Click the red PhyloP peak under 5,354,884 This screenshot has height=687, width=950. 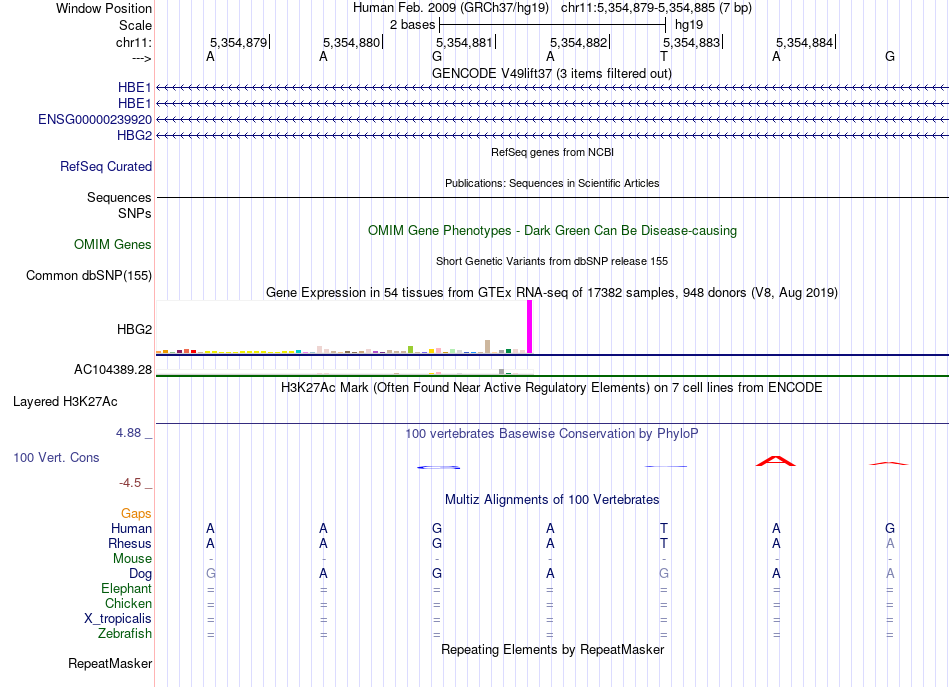click(x=776, y=461)
